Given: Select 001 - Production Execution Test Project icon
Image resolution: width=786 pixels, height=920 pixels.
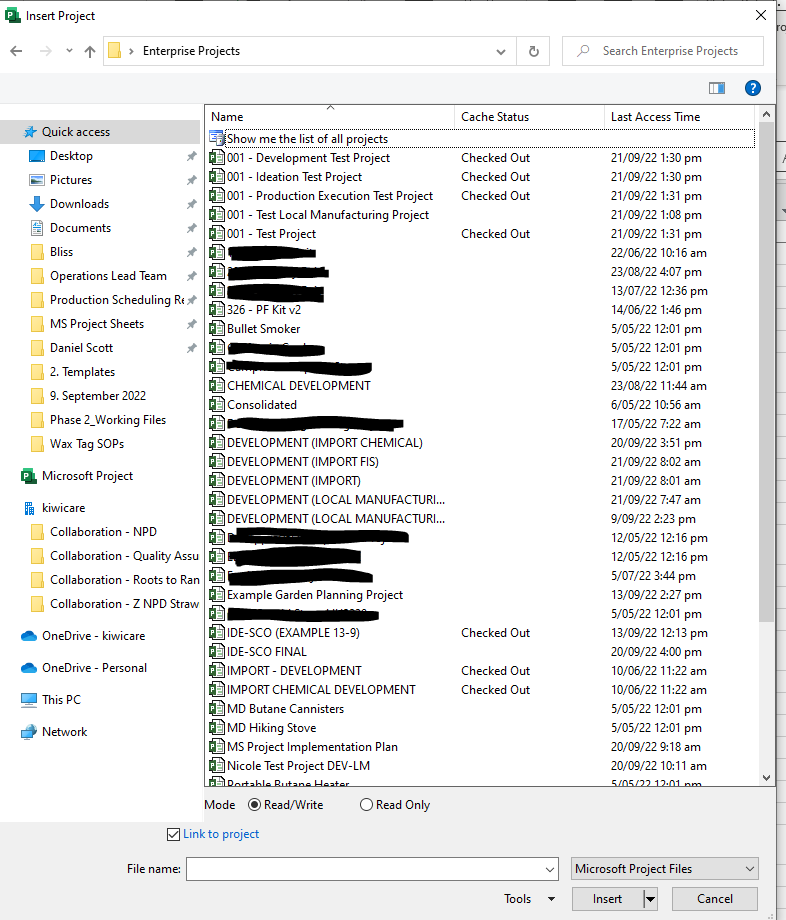Looking at the screenshot, I should click(216, 196).
